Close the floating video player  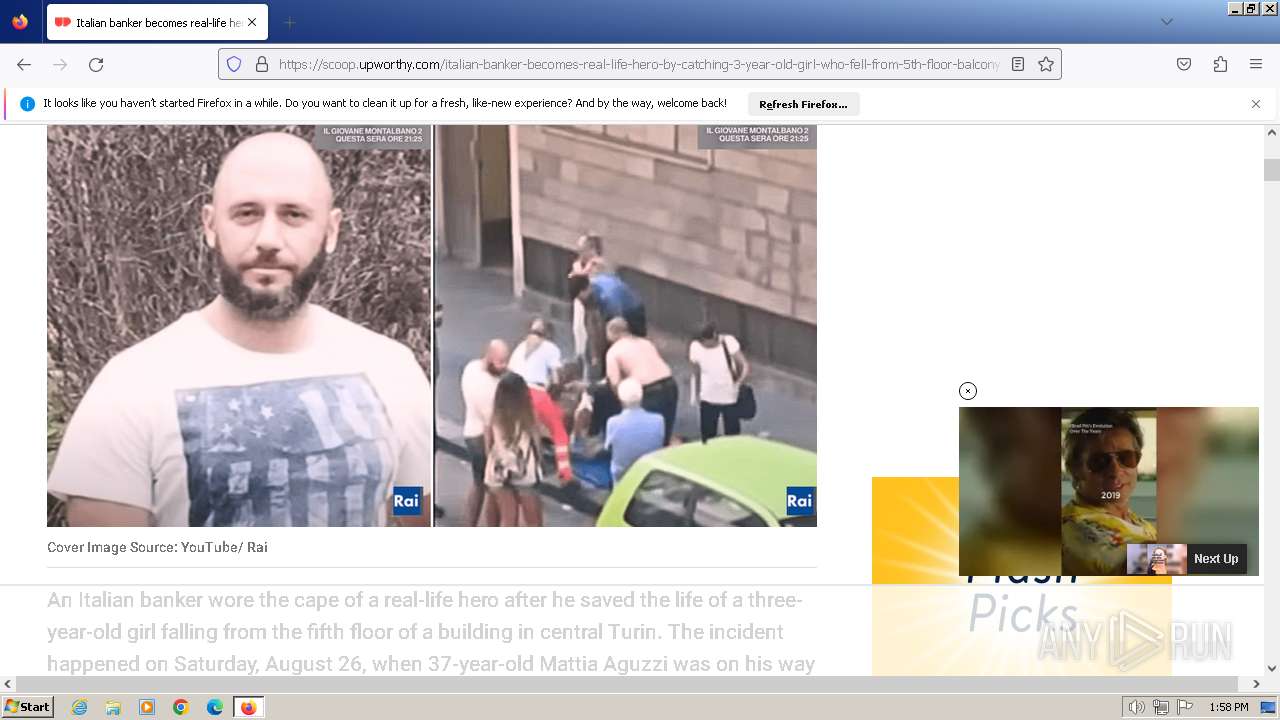pyautogui.click(x=967, y=391)
